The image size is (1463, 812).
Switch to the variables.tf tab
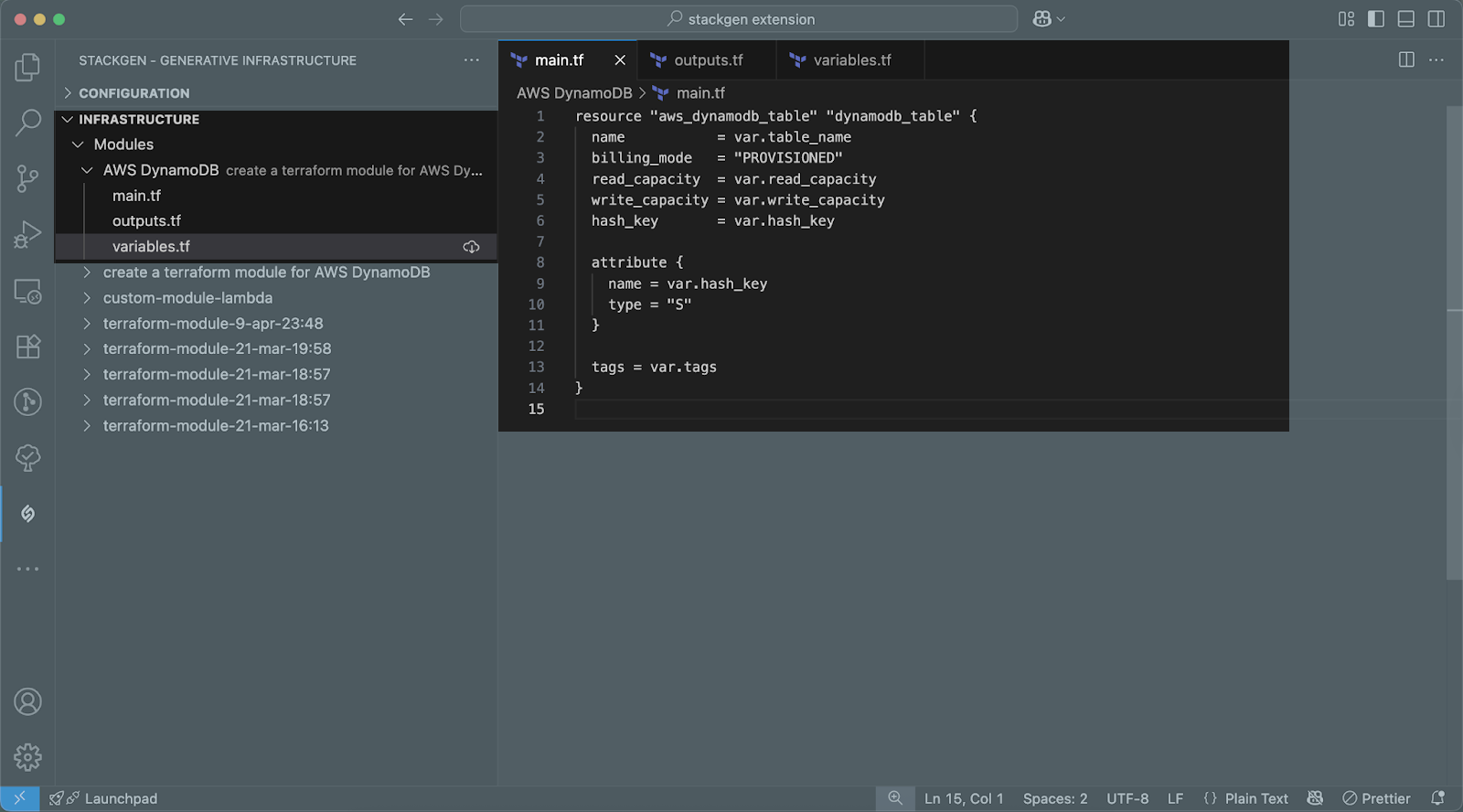tap(850, 60)
